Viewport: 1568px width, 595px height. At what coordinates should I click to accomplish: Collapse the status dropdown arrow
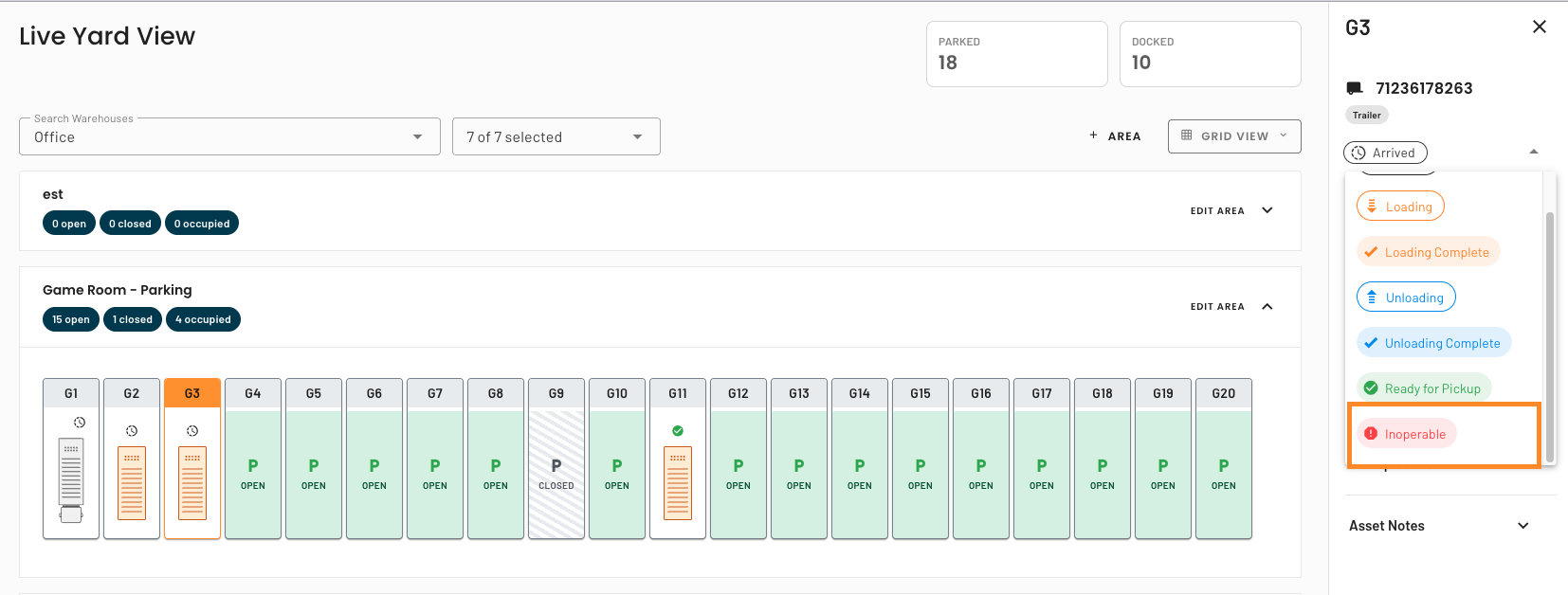[x=1534, y=152]
